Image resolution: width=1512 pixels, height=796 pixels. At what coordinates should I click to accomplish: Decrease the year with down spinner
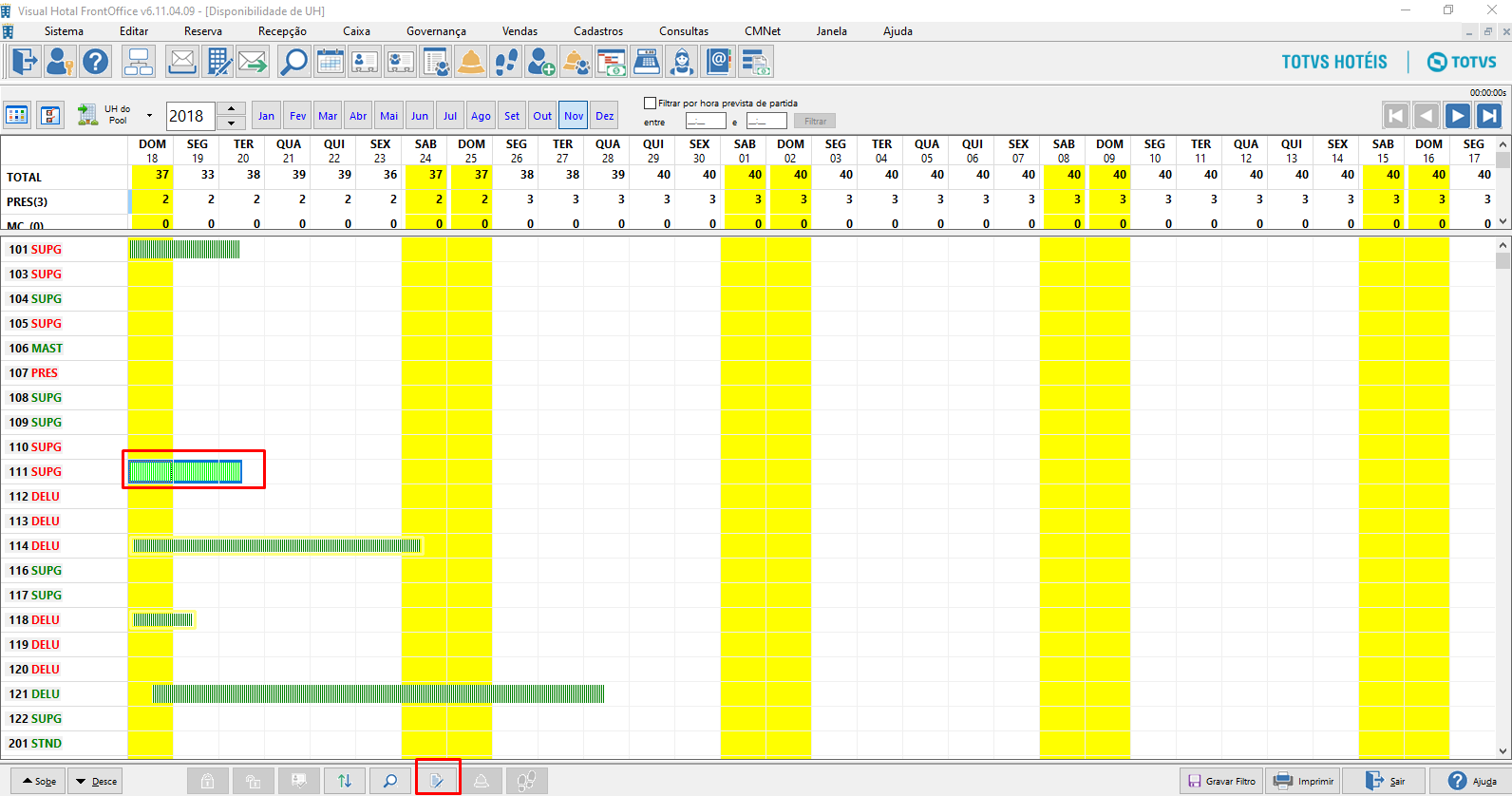click(232, 123)
